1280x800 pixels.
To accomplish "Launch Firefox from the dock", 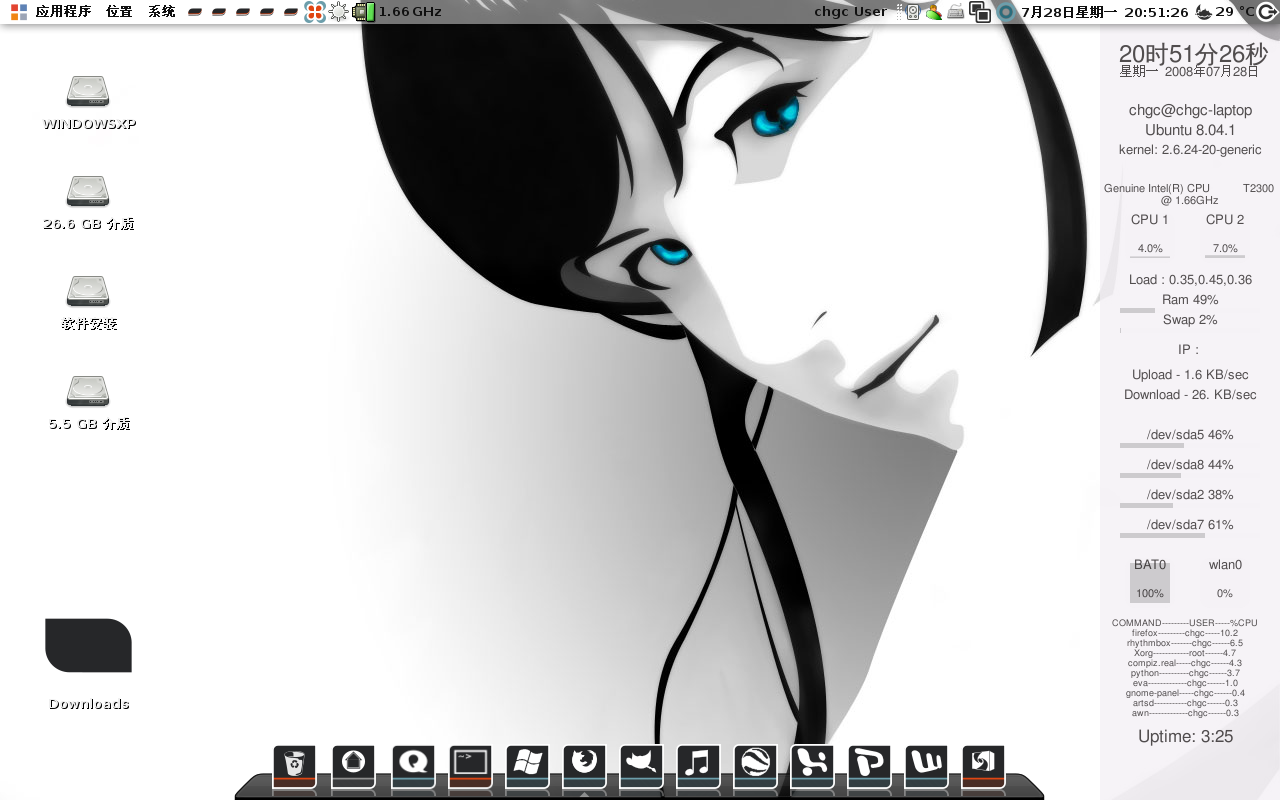I will click(x=584, y=766).
